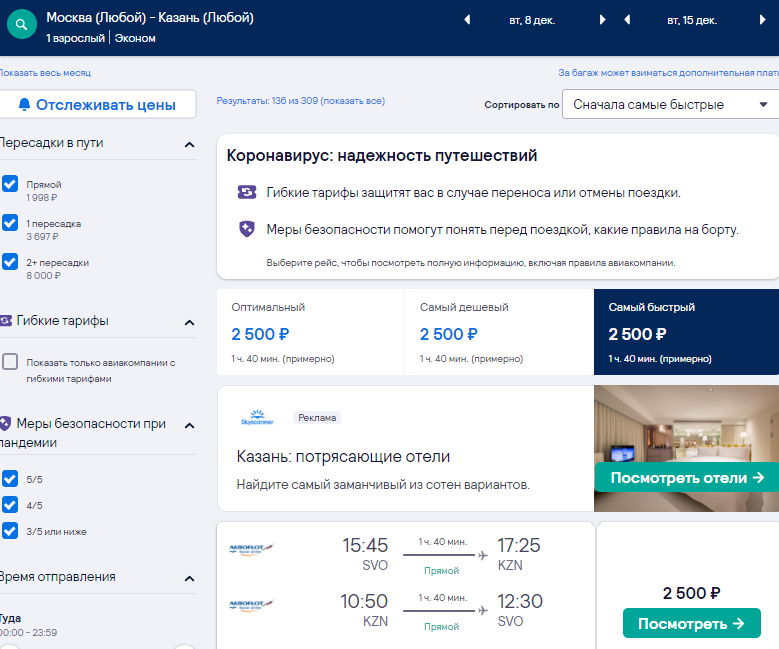Collapse Меры безопасности при пандемии section
The height and width of the screenshot is (649, 779).
tap(189, 425)
